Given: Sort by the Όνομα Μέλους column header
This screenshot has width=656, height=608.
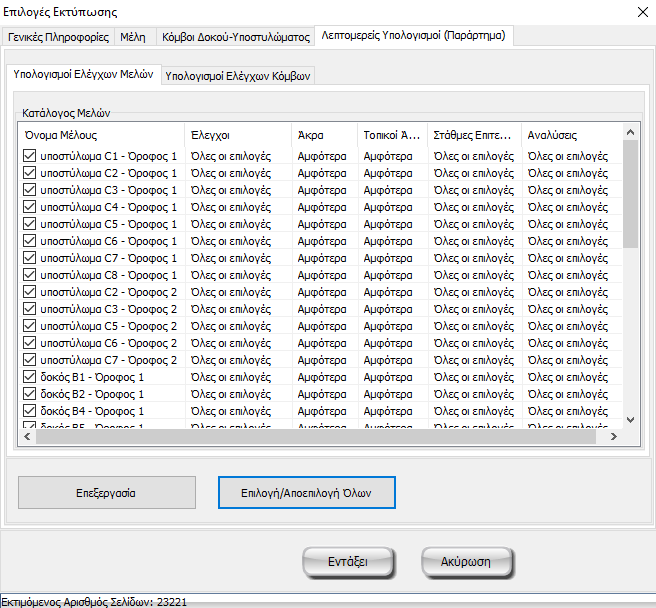Looking at the screenshot, I should tap(100, 134).
